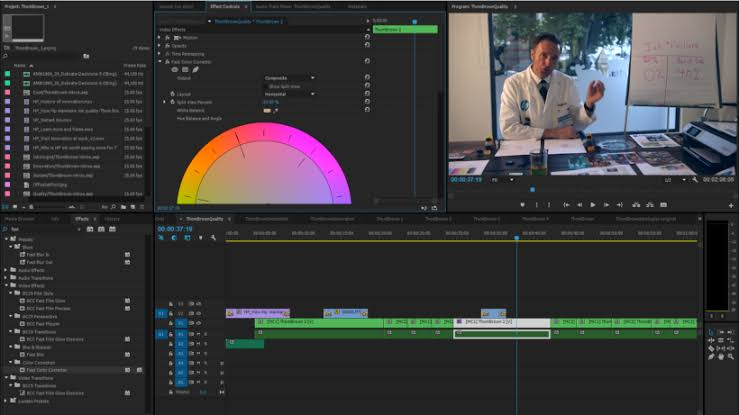Collapse the Fast Color Corrector effect
This screenshot has height=415, width=739.
[x=160, y=62]
